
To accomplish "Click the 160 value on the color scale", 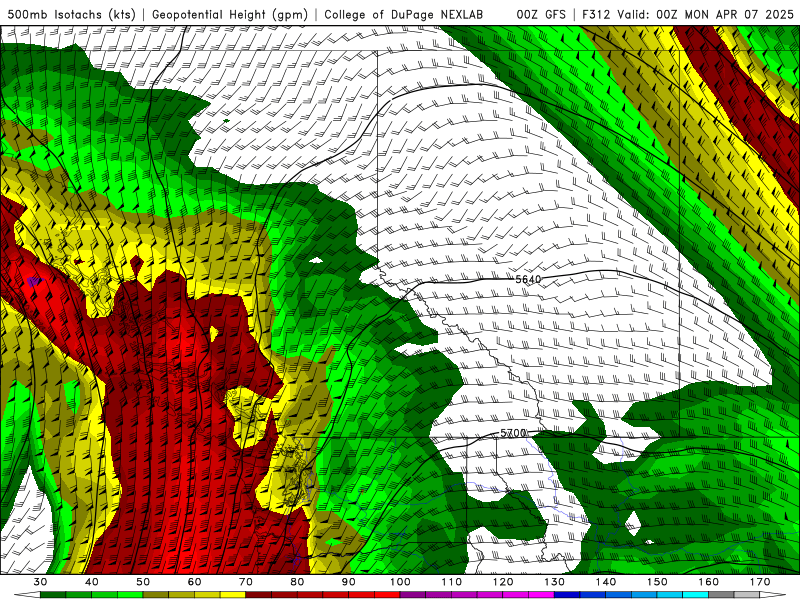I will click(x=709, y=582).
